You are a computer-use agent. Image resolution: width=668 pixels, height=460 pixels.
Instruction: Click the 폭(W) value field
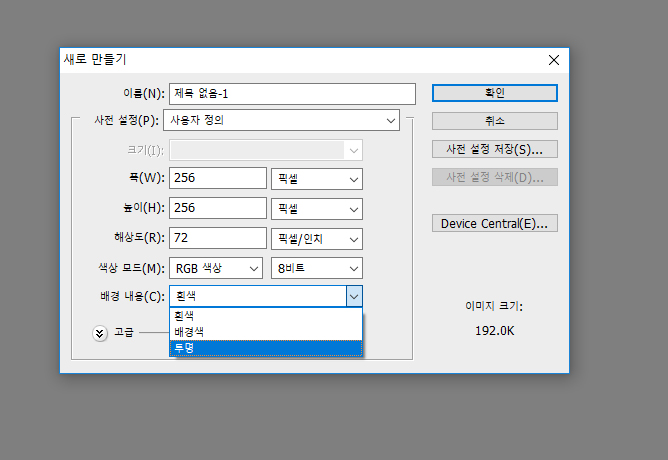(x=218, y=178)
